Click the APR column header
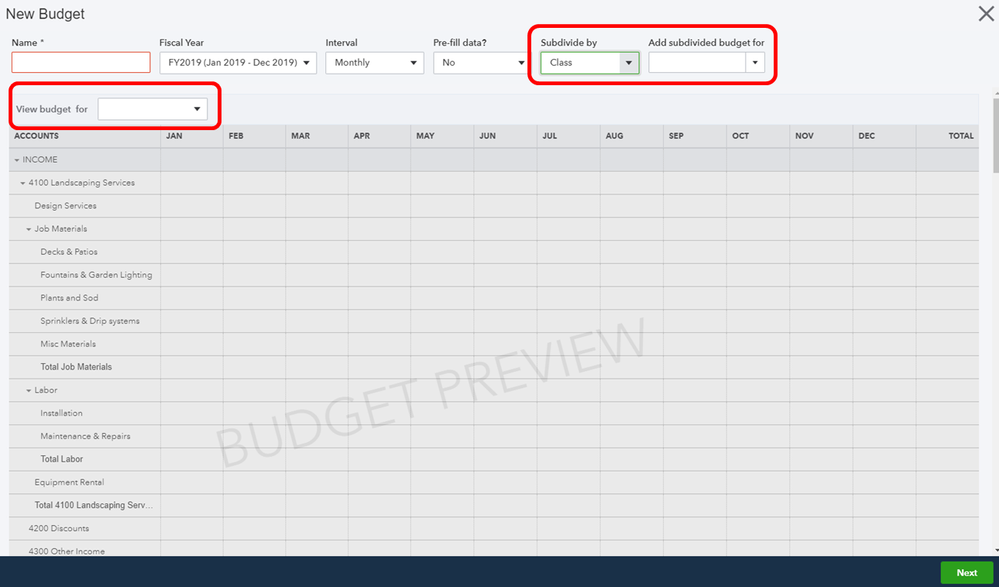 point(380,136)
